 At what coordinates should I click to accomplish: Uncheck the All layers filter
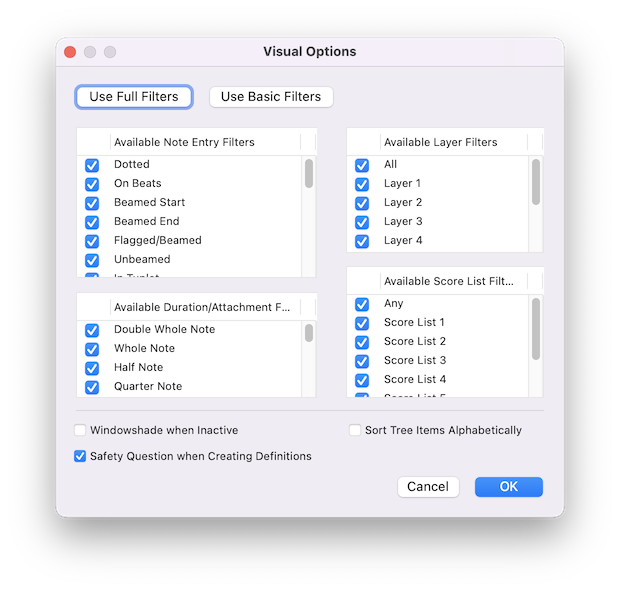pos(362,165)
